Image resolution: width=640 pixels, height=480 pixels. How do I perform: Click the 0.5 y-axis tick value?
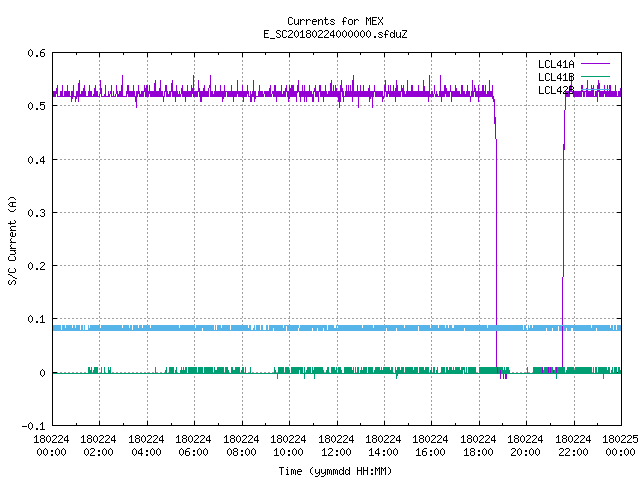pos(37,106)
